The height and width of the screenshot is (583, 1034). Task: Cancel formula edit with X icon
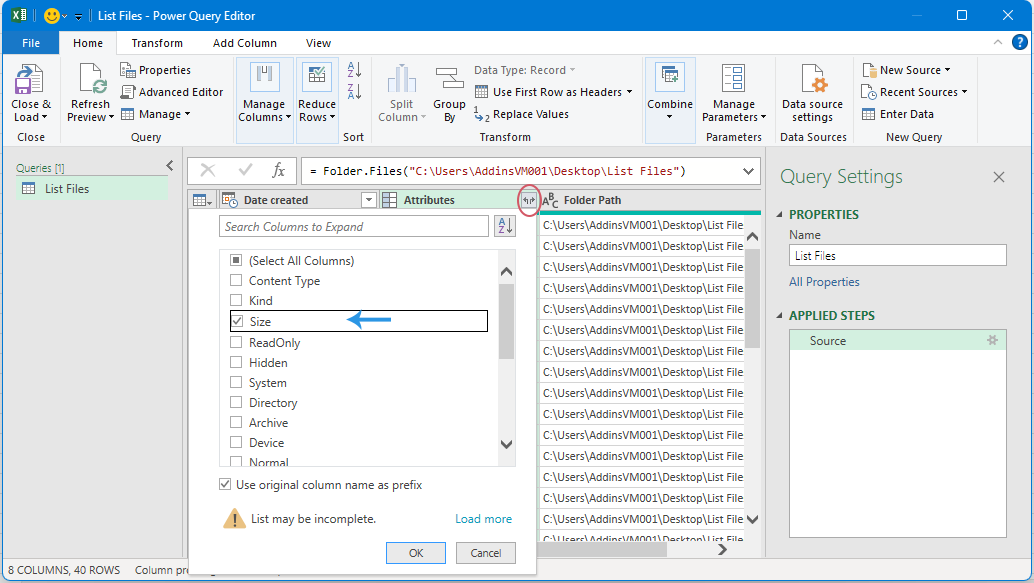coord(208,171)
